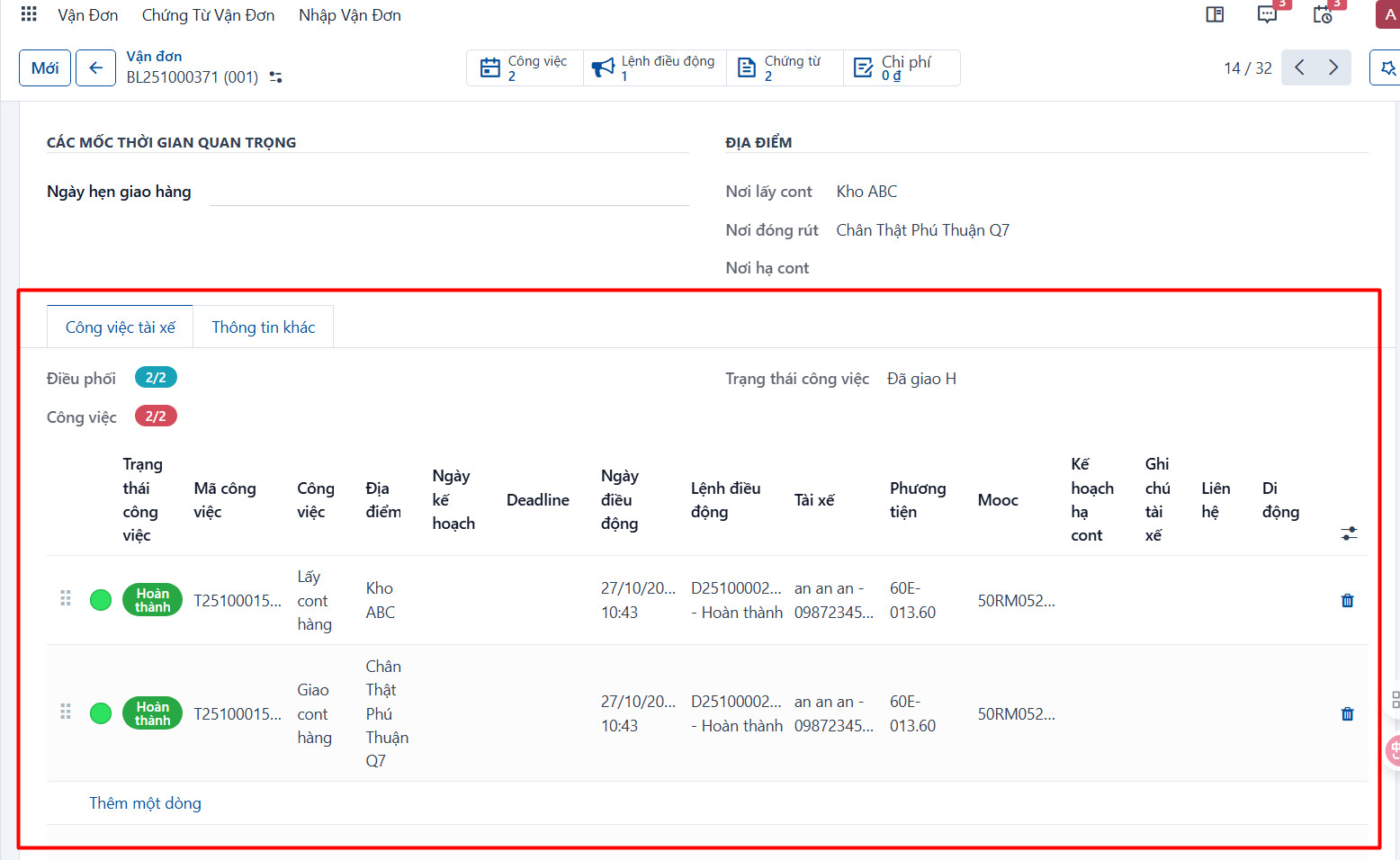Sort by Deadline column header
Screen dimensions: 1400x860
tap(538, 500)
